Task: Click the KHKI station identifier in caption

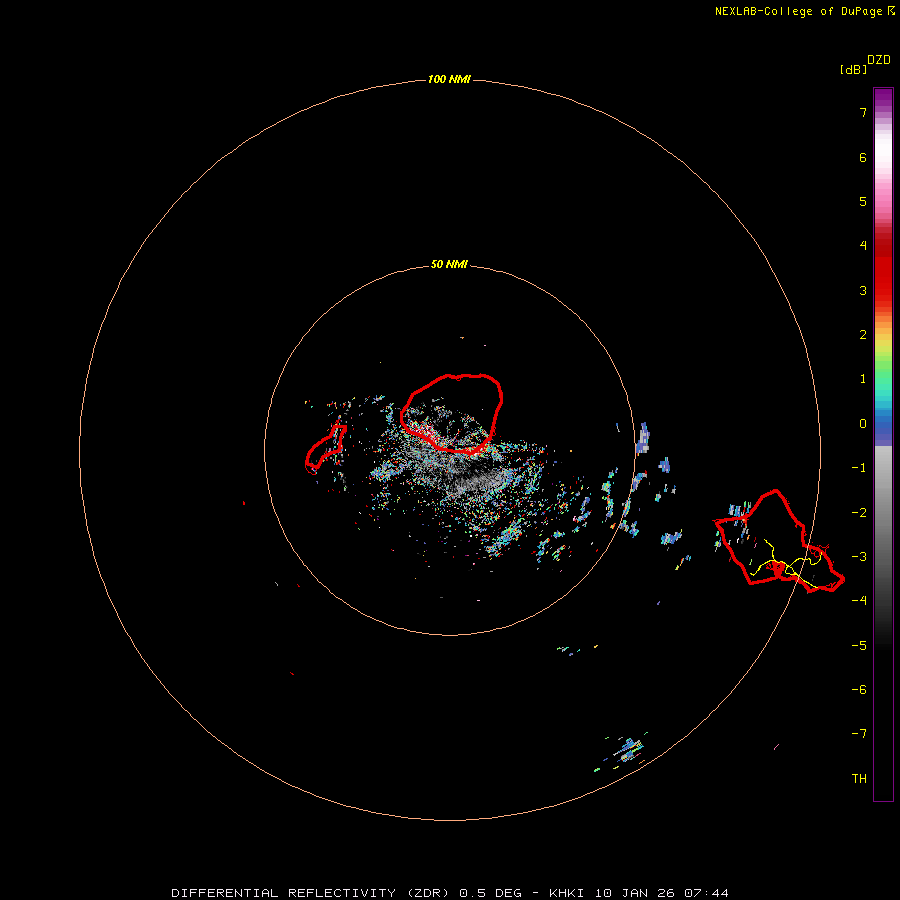Action: (567, 893)
